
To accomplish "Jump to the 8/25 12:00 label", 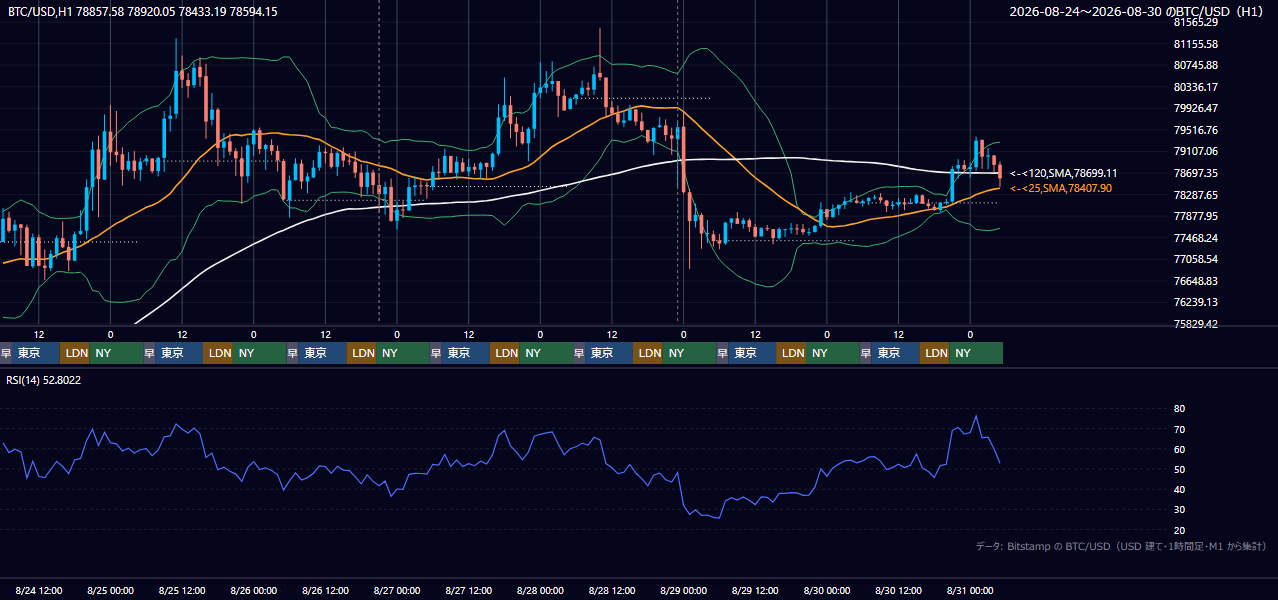I will [x=183, y=591].
